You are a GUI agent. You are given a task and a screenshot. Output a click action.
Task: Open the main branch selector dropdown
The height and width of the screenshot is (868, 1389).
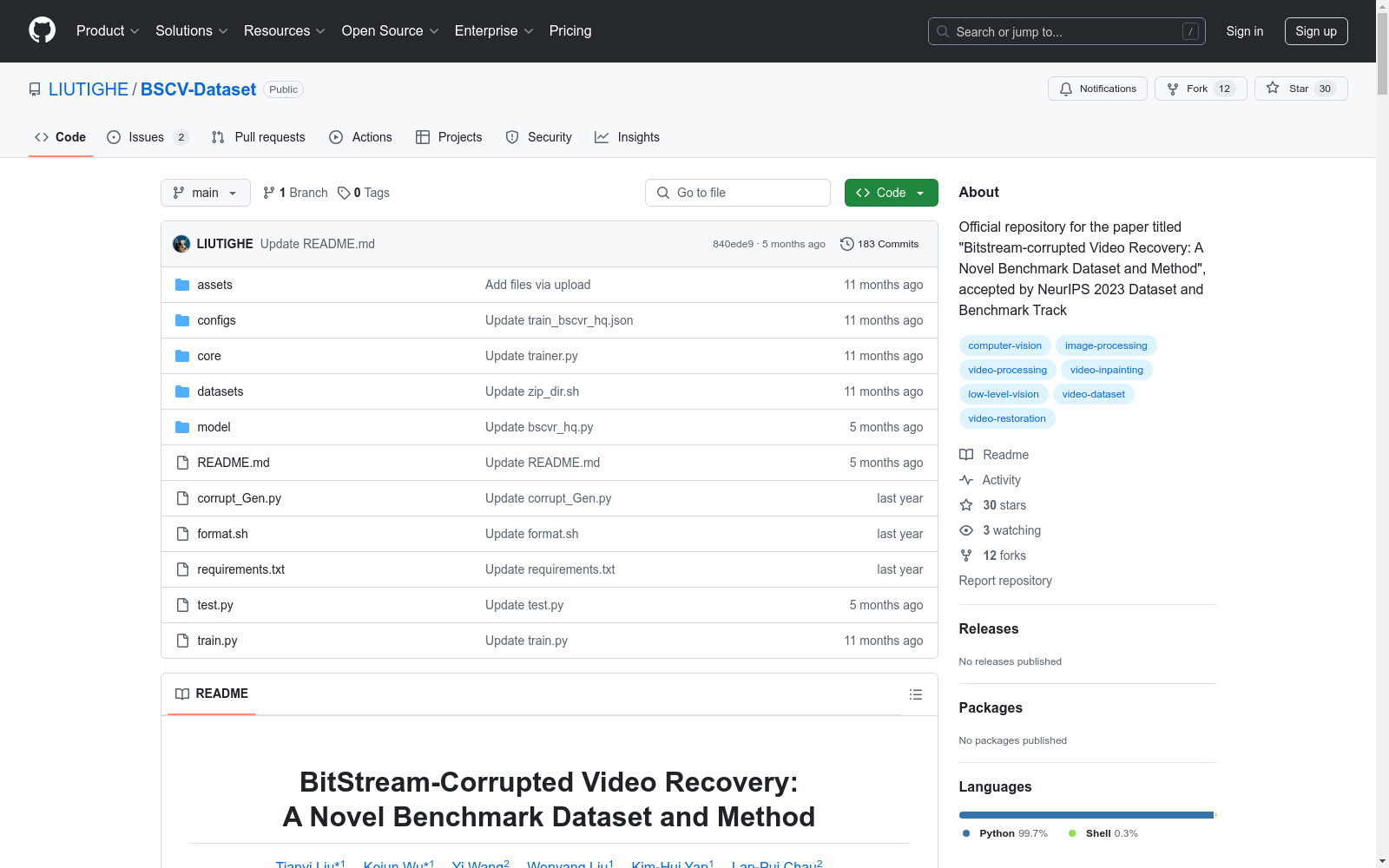click(x=206, y=193)
